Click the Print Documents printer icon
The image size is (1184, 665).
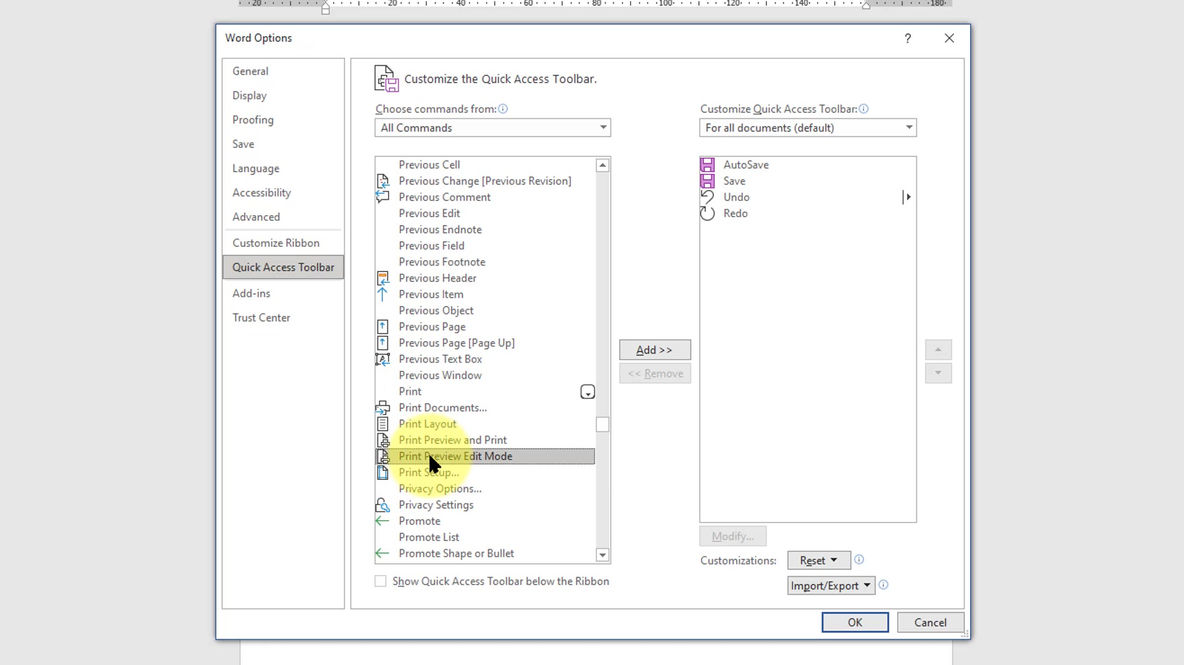click(x=383, y=408)
